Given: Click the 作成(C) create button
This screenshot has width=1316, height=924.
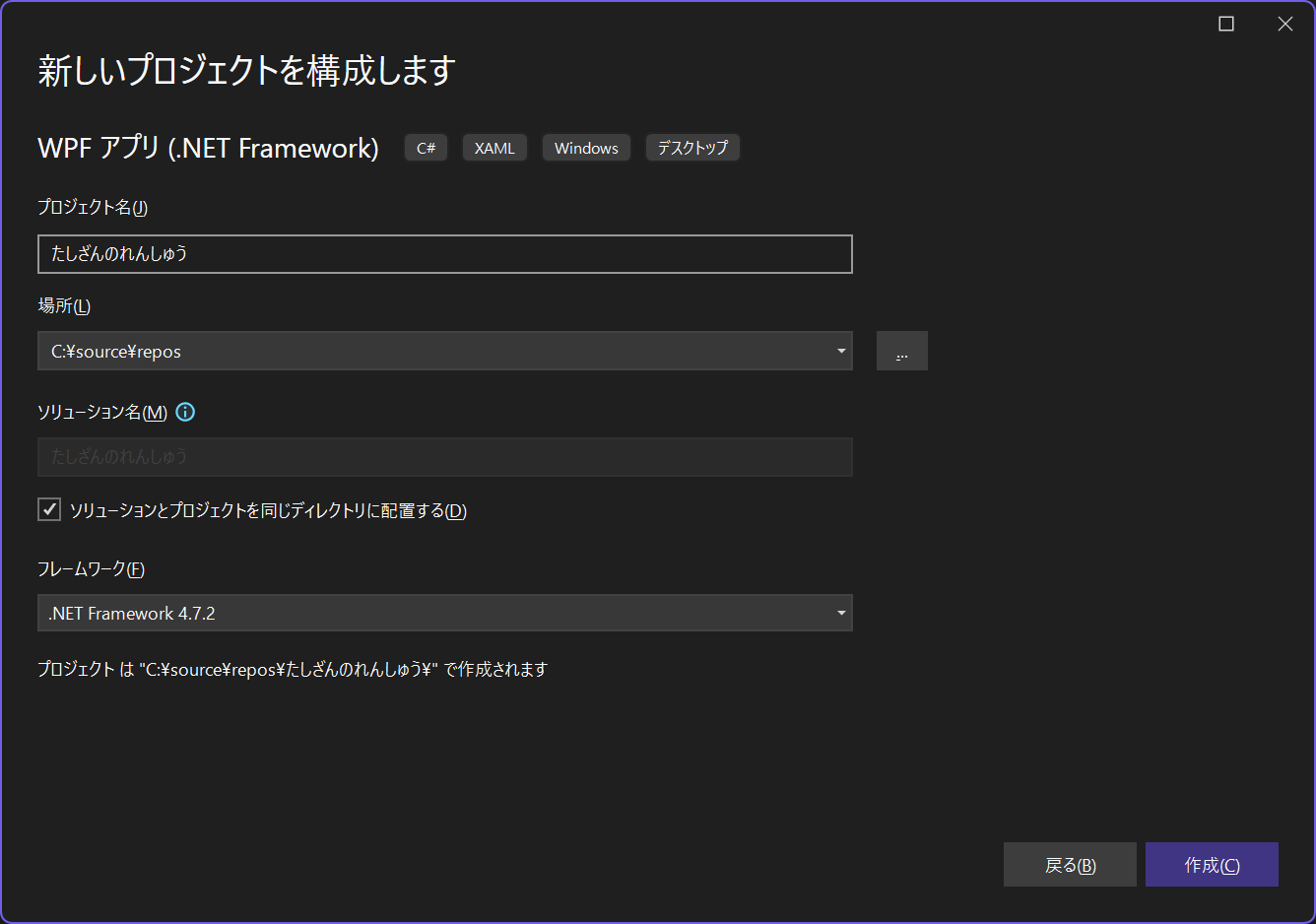Looking at the screenshot, I should pos(1212,865).
